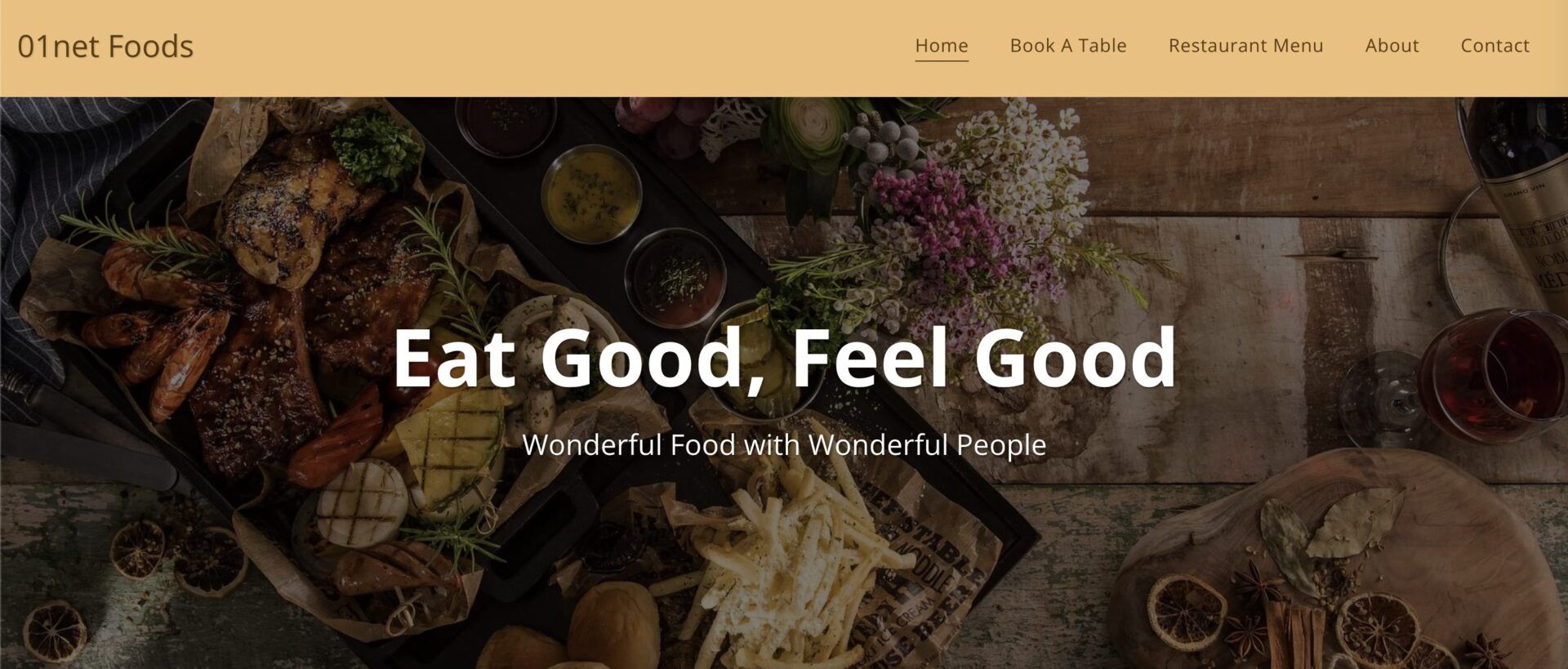Click the 01net Foods site logo
This screenshot has width=1568, height=669.
click(105, 47)
